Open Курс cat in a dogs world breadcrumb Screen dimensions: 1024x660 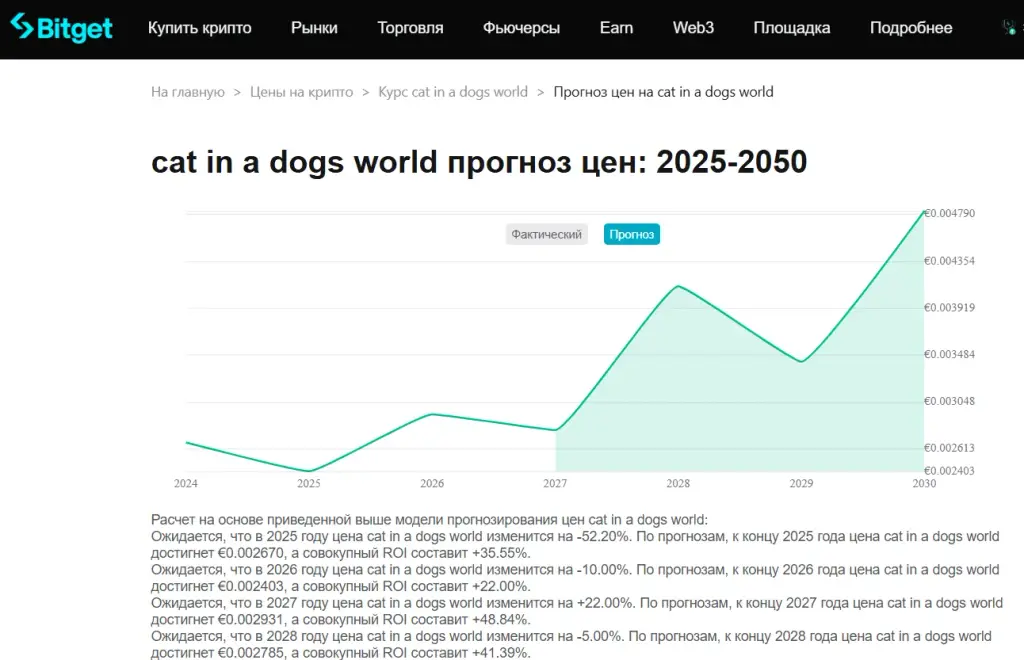[453, 92]
